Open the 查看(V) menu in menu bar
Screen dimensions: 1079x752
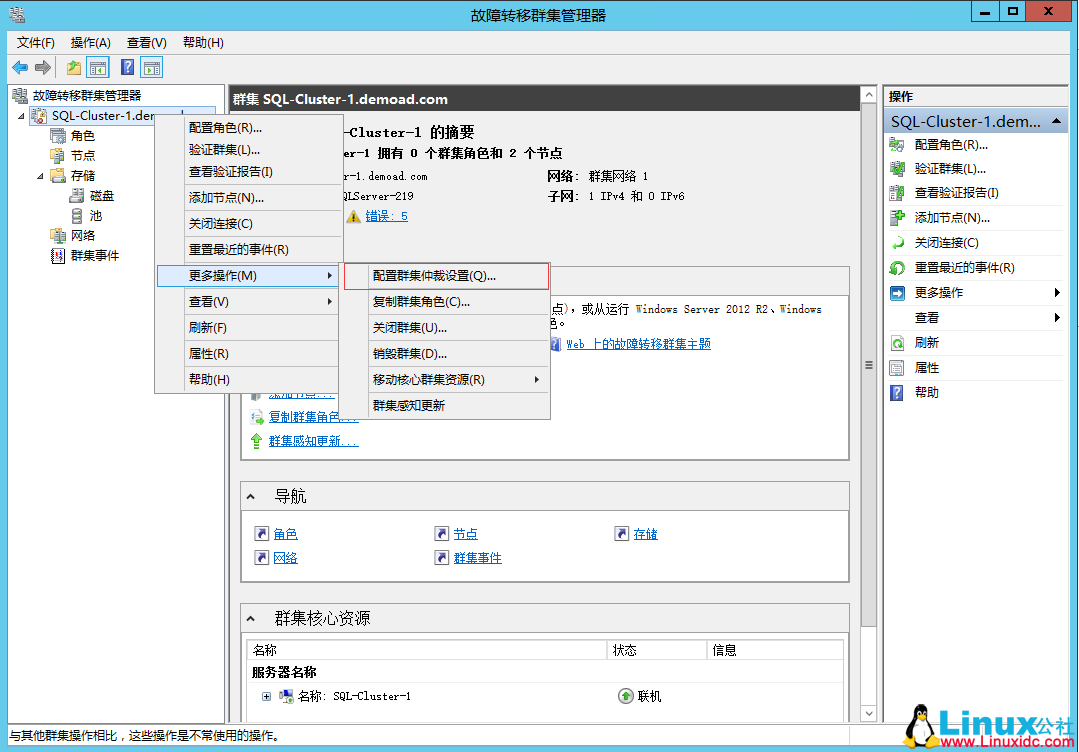[x=147, y=43]
